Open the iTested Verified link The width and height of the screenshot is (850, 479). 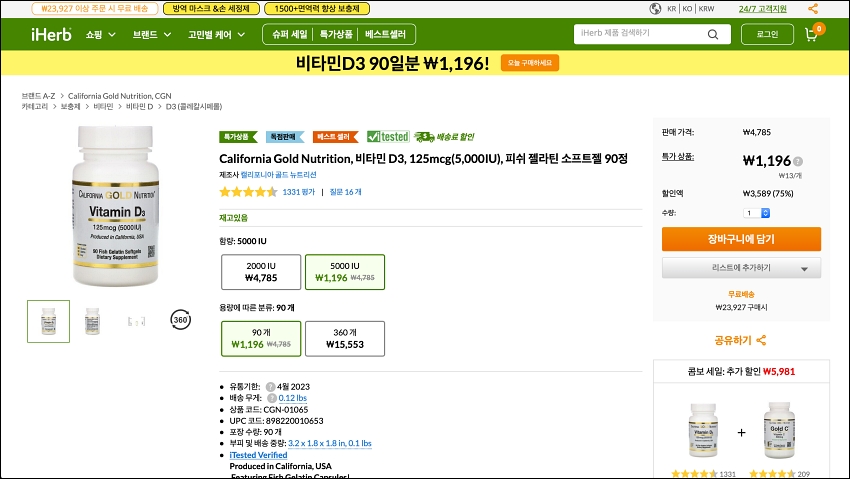click(258, 455)
